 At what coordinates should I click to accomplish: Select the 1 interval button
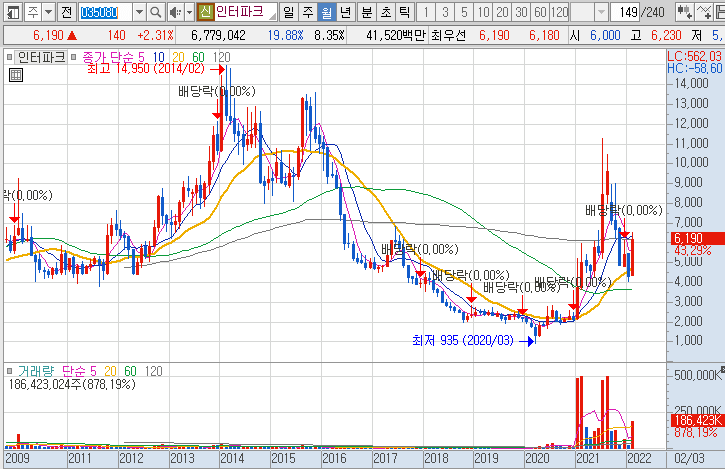pos(426,12)
